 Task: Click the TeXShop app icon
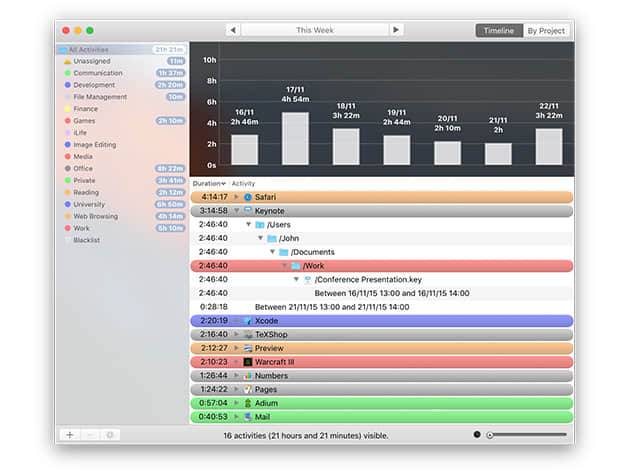pyautogui.click(x=248, y=334)
